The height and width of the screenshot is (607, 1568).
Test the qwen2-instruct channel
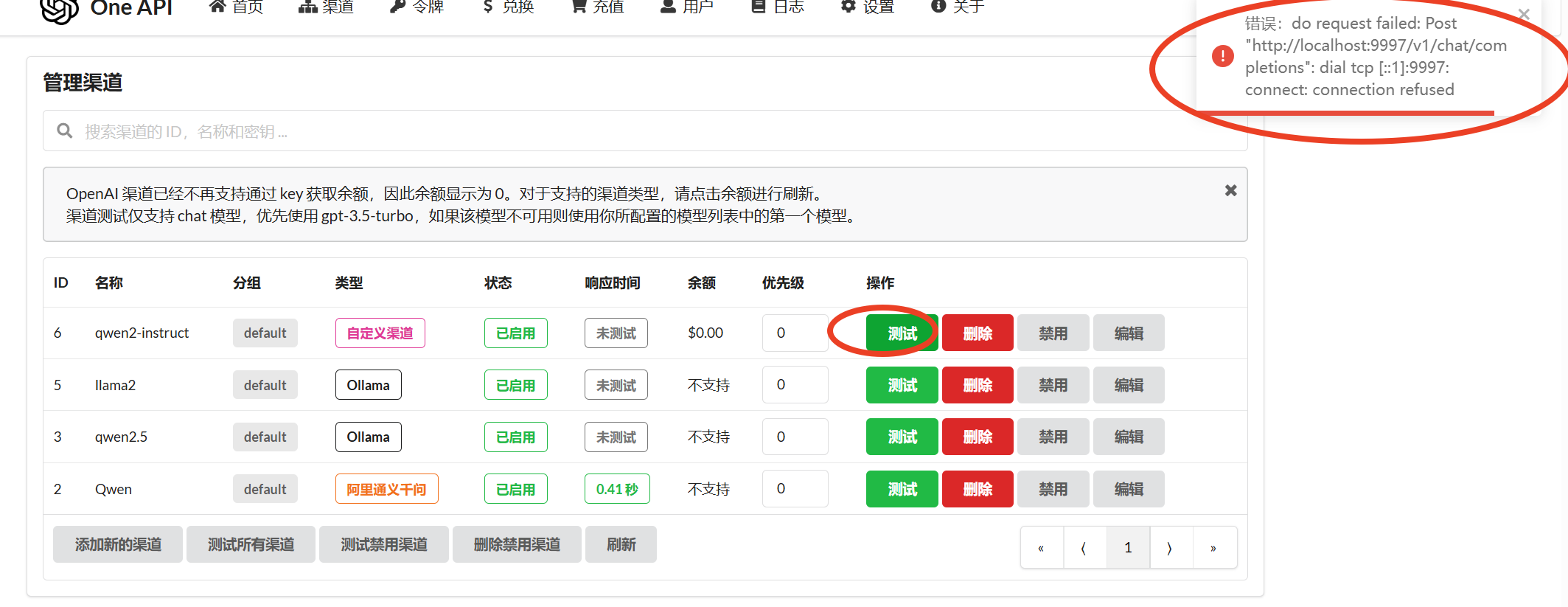pyautogui.click(x=902, y=333)
